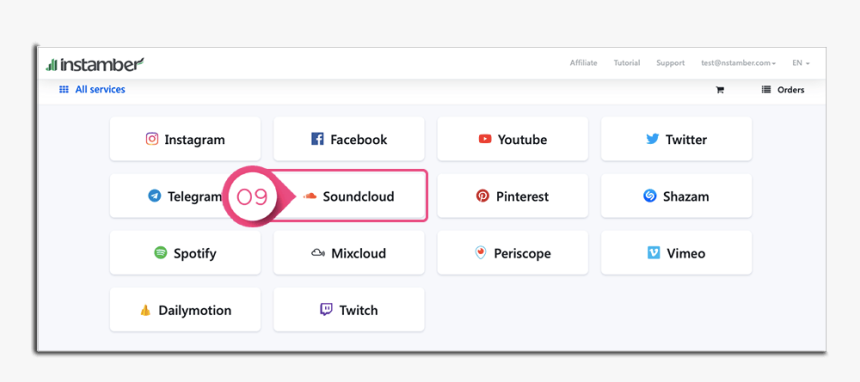Open the test@nstamber.com account dropdown
The height and width of the screenshot is (382, 860).
pos(738,63)
